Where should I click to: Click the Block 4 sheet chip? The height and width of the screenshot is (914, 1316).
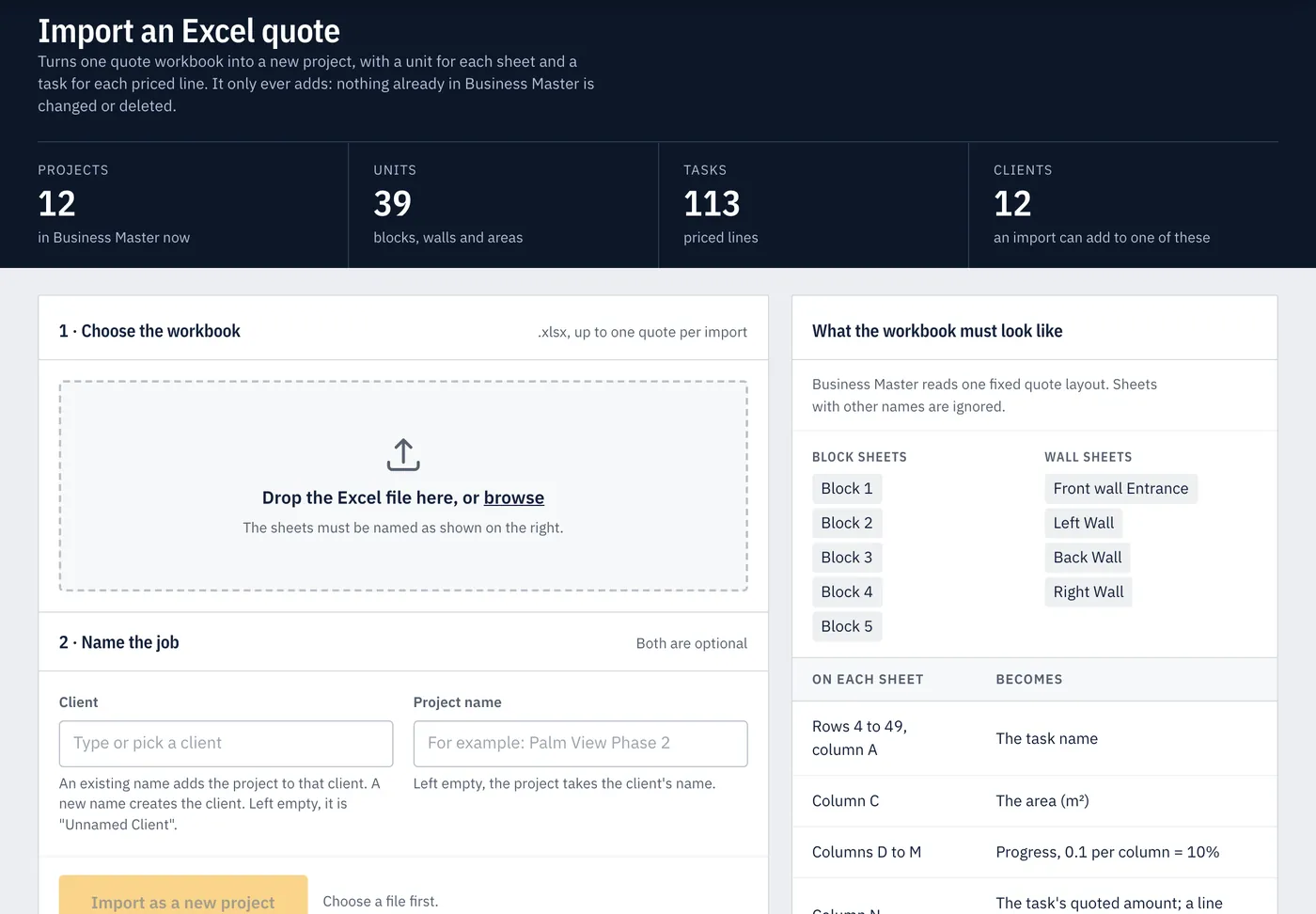coord(847,592)
